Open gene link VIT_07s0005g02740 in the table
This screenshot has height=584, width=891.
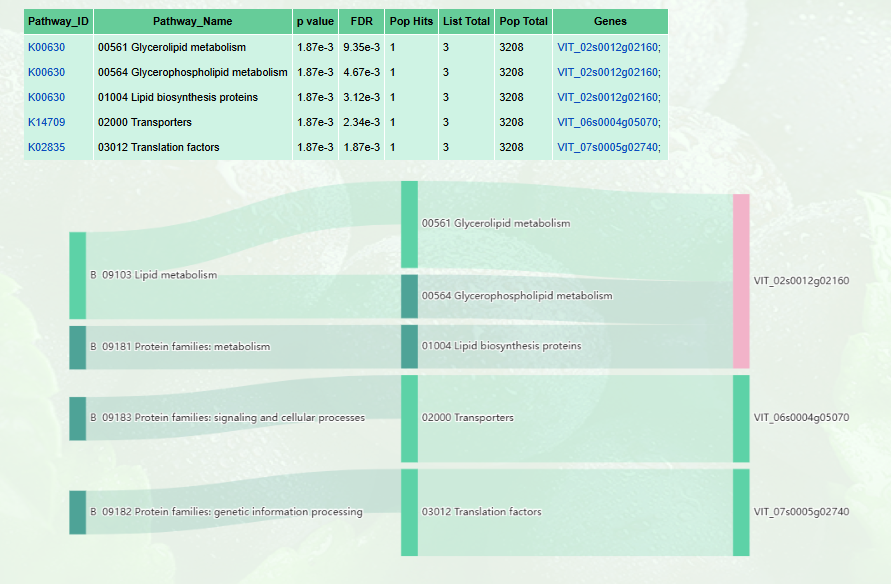pos(607,147)
